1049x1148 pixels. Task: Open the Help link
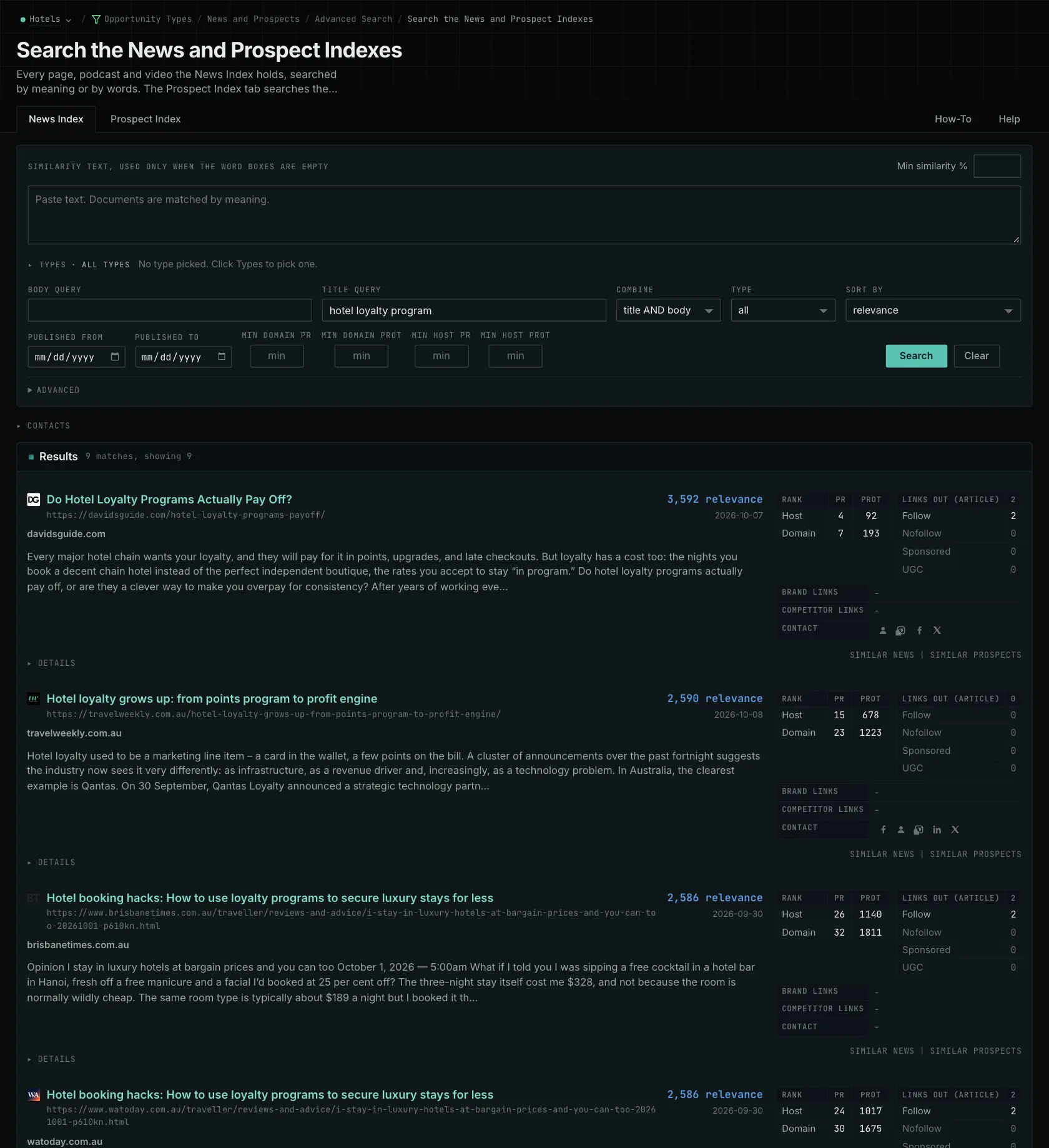click(x=1009, y=119)
